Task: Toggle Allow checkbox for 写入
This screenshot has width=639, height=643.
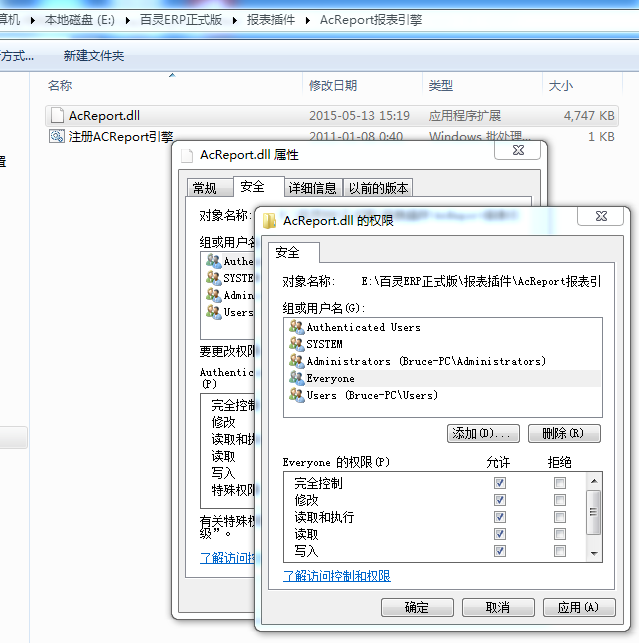Action: (500, 551)
